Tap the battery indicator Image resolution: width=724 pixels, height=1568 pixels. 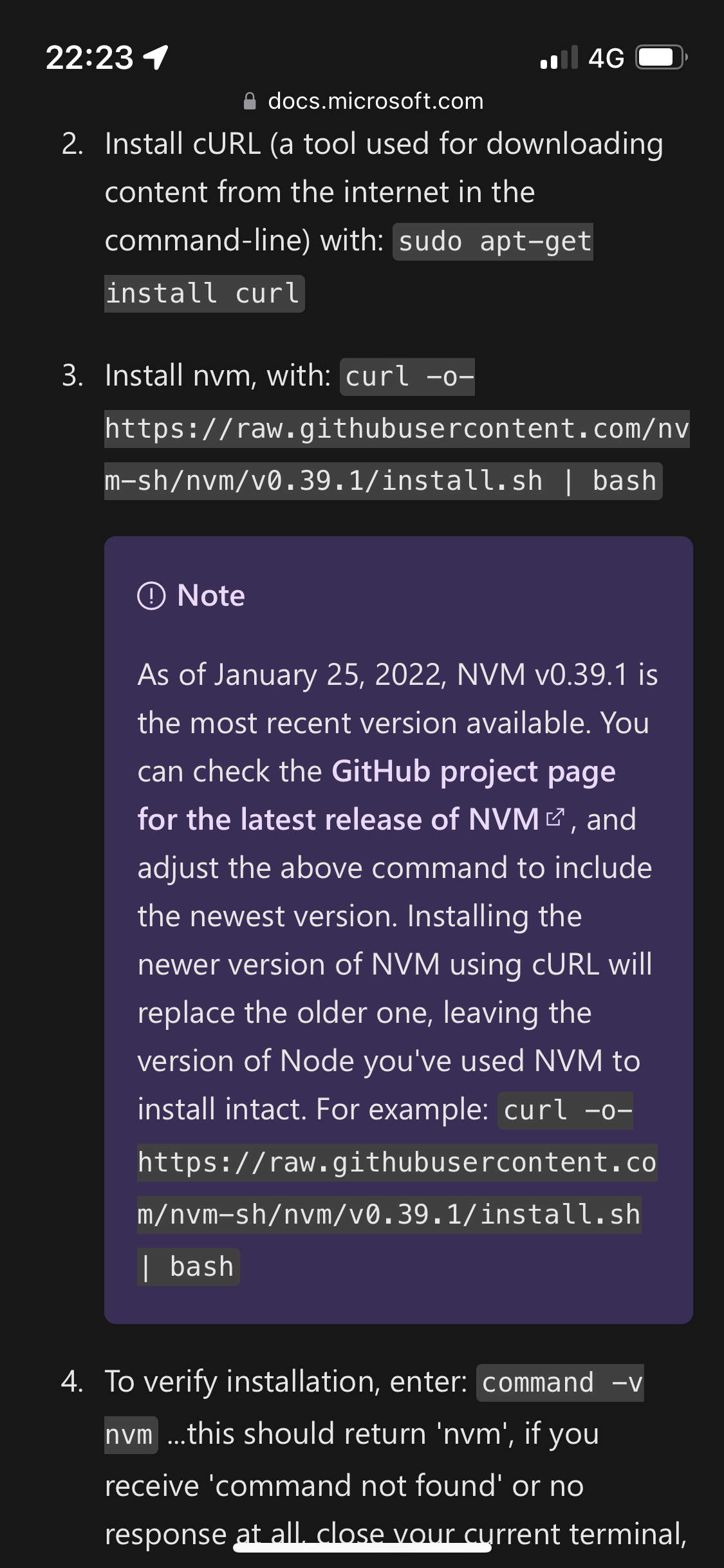coord(658,58)
